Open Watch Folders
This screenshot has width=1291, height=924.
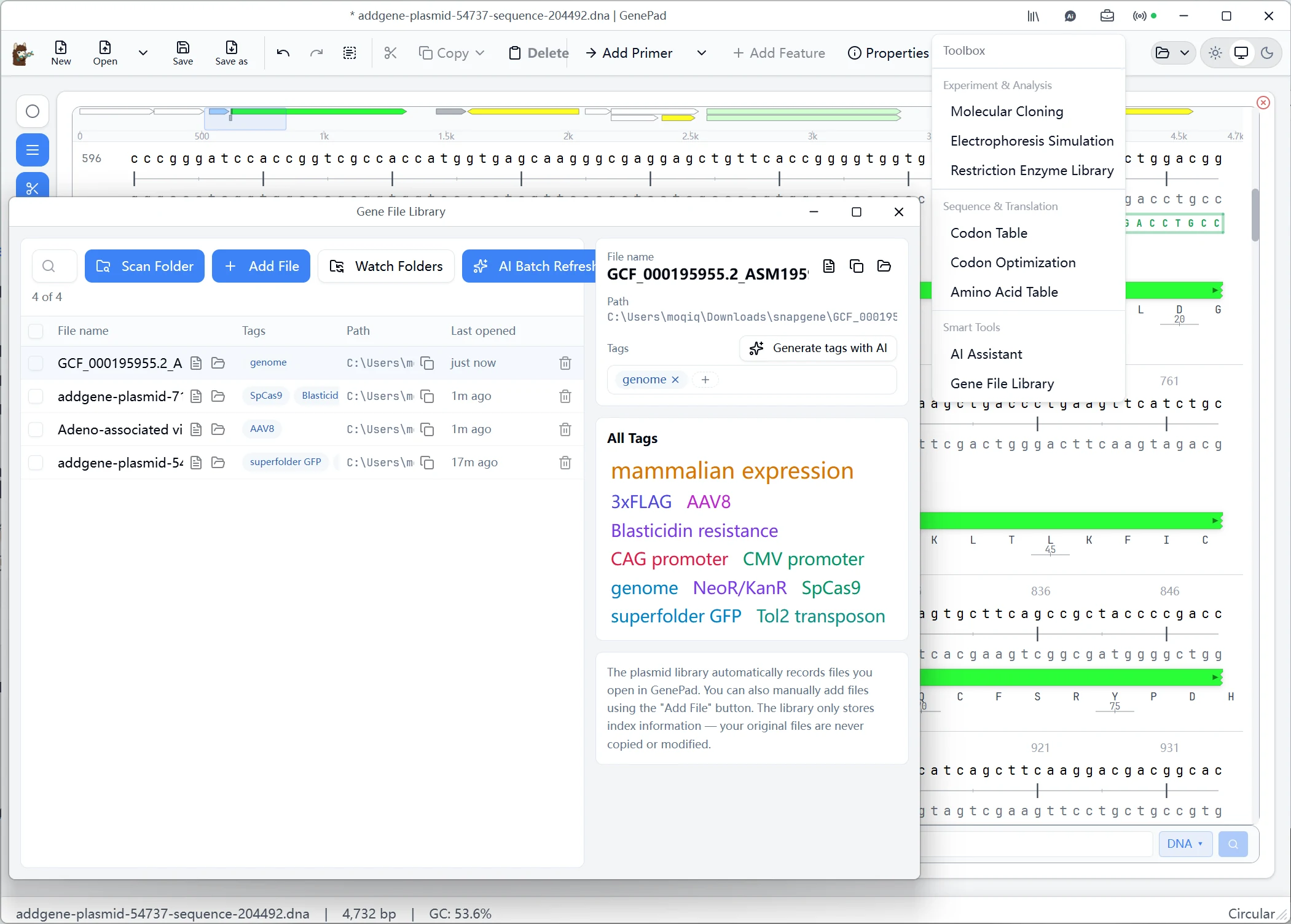[x=386, y=266]
